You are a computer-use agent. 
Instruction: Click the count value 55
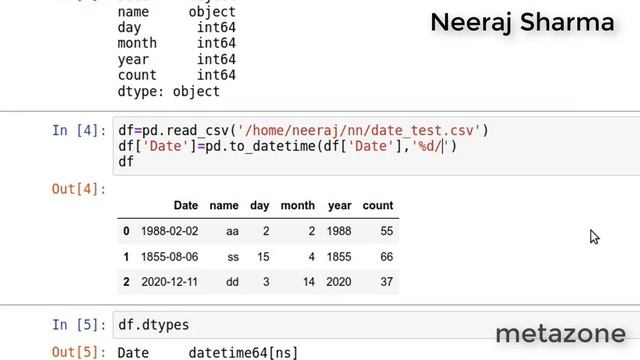387,231
